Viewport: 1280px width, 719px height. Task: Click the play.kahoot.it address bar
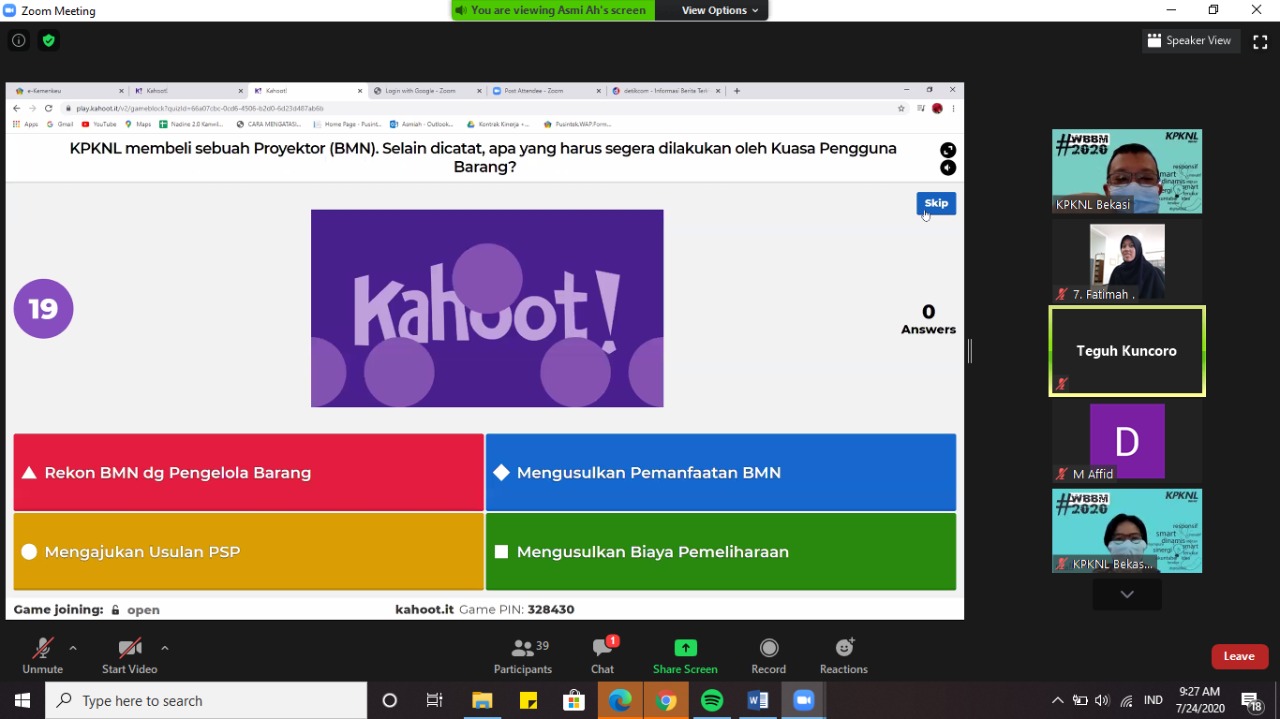(480, 108)
